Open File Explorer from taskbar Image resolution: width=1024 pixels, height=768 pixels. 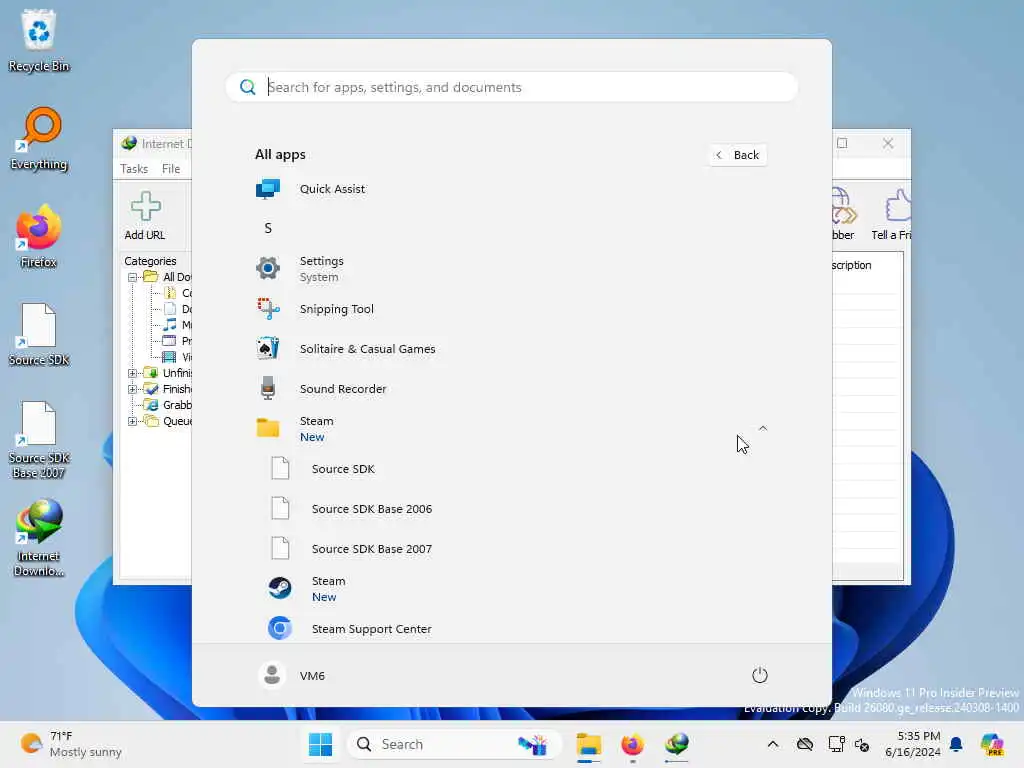pyautogui.click(x=588, y=744)
